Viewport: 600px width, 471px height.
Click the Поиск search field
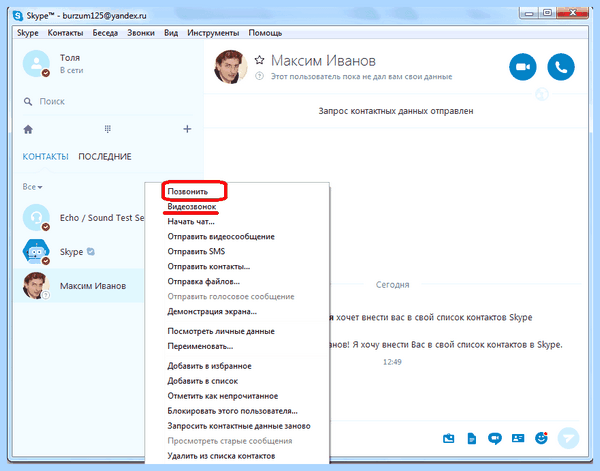tap(107, 101)
